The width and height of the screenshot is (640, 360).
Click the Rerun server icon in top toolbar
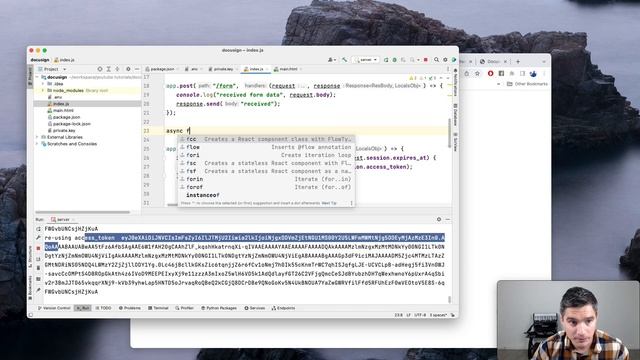386,60
